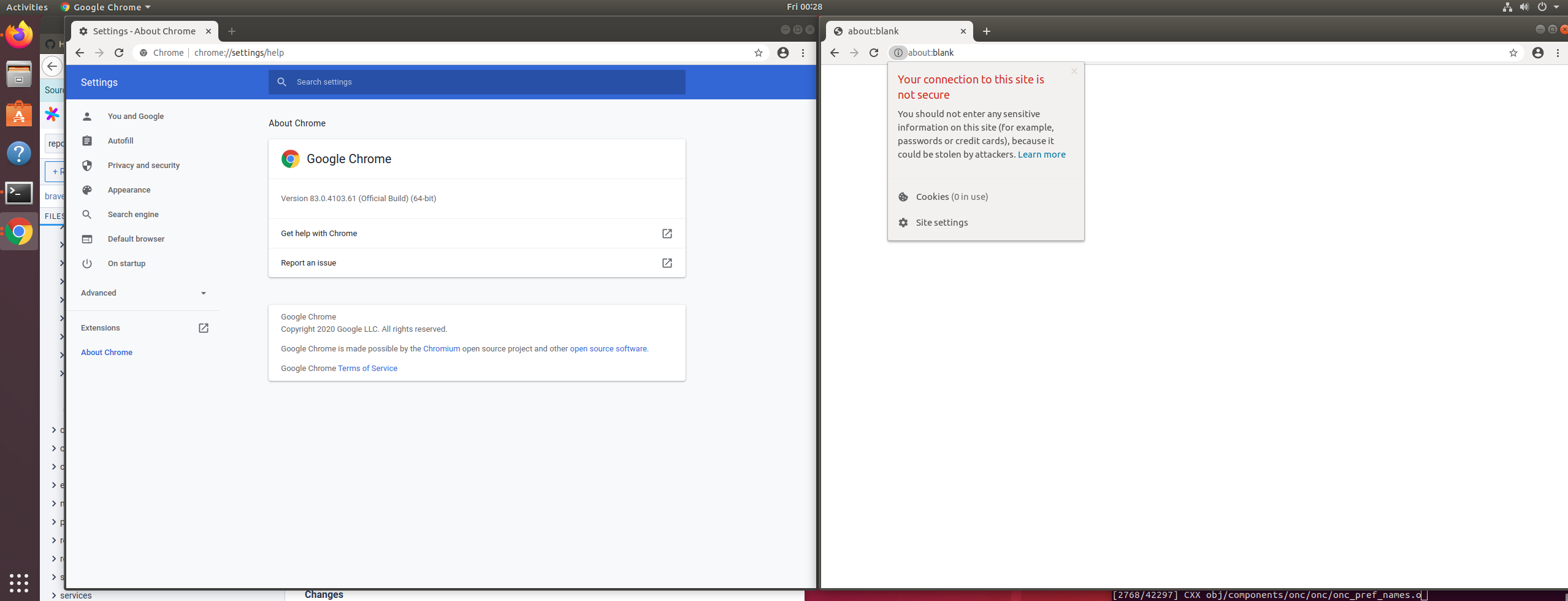Bookmark the Settings page with star icon

point(759,53)
